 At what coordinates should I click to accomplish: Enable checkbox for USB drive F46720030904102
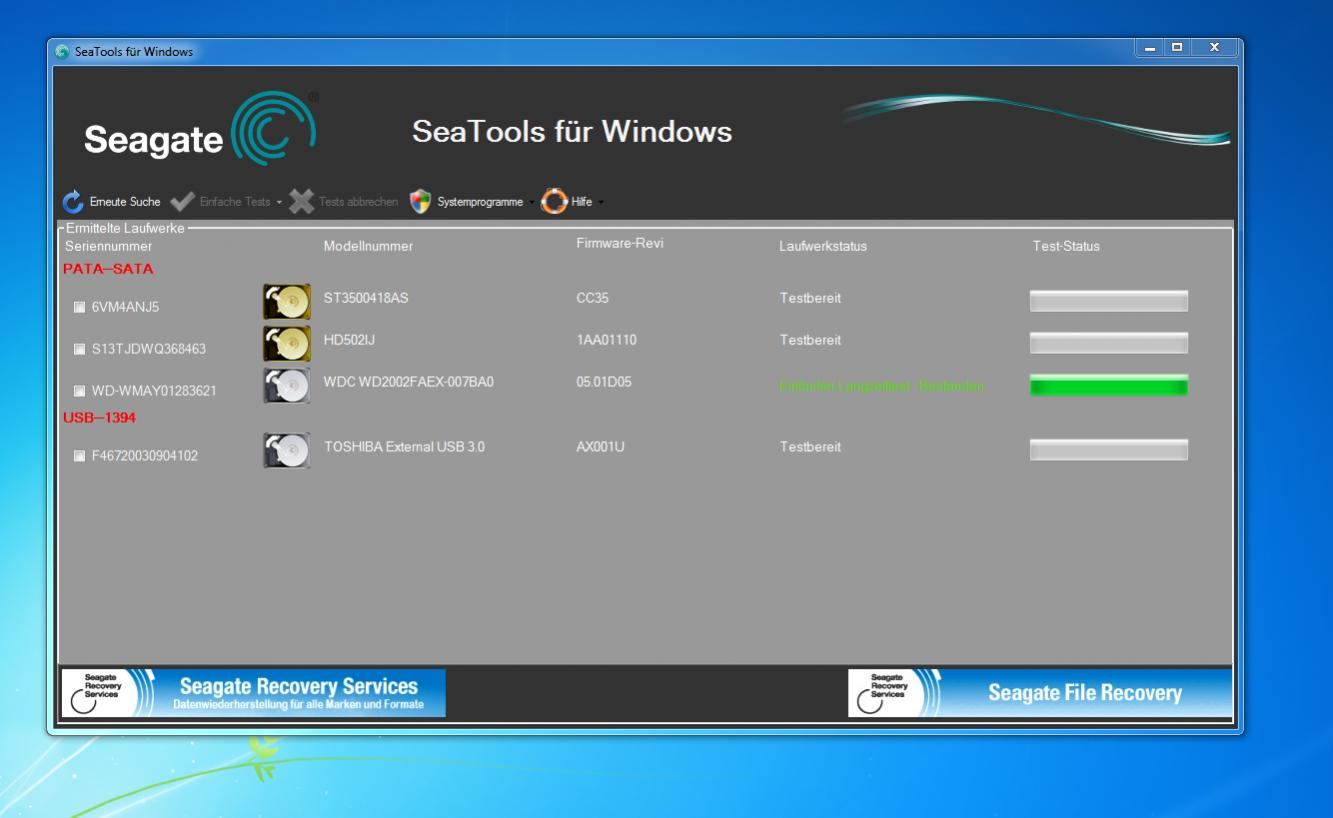(x=80, y=456)
